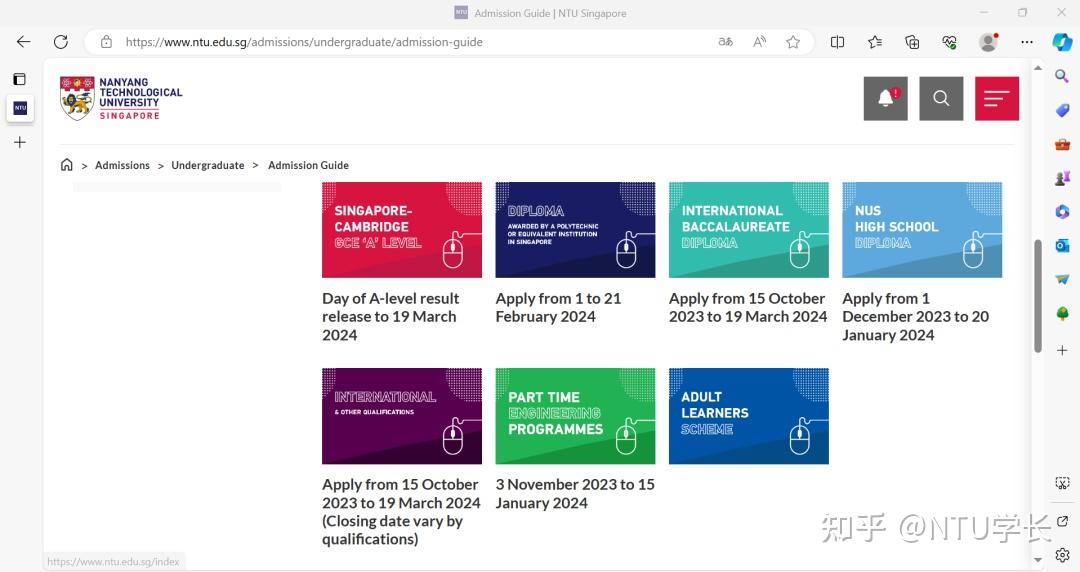The width and height of the screenshot is (1080, 572).
Task: Refresh the page
Action: pyautogui.click(x=61, y=42)
